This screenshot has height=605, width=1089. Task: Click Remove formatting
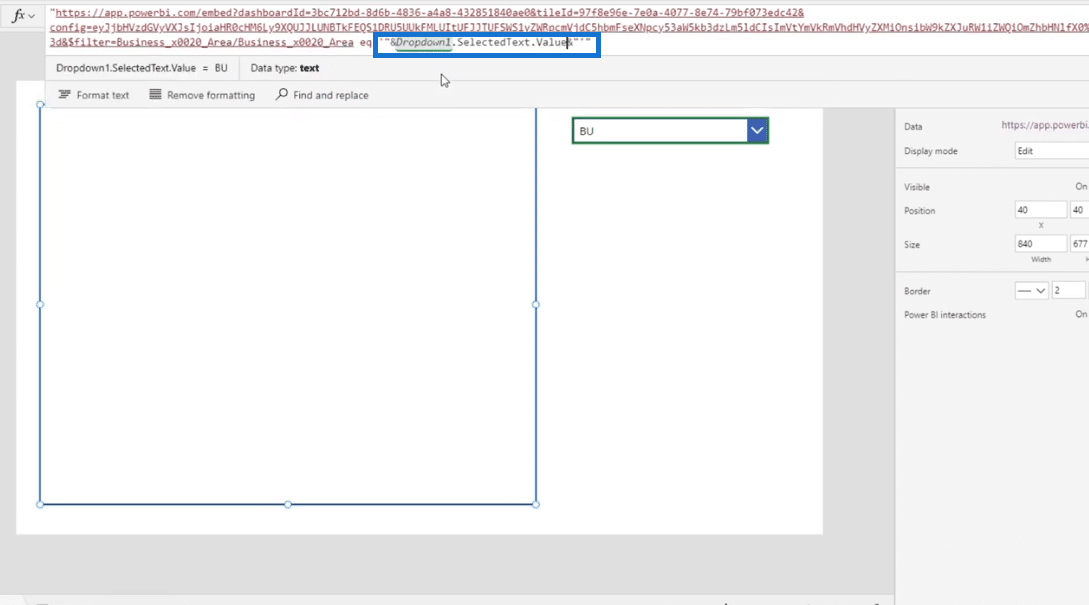[x=202, y=95]
